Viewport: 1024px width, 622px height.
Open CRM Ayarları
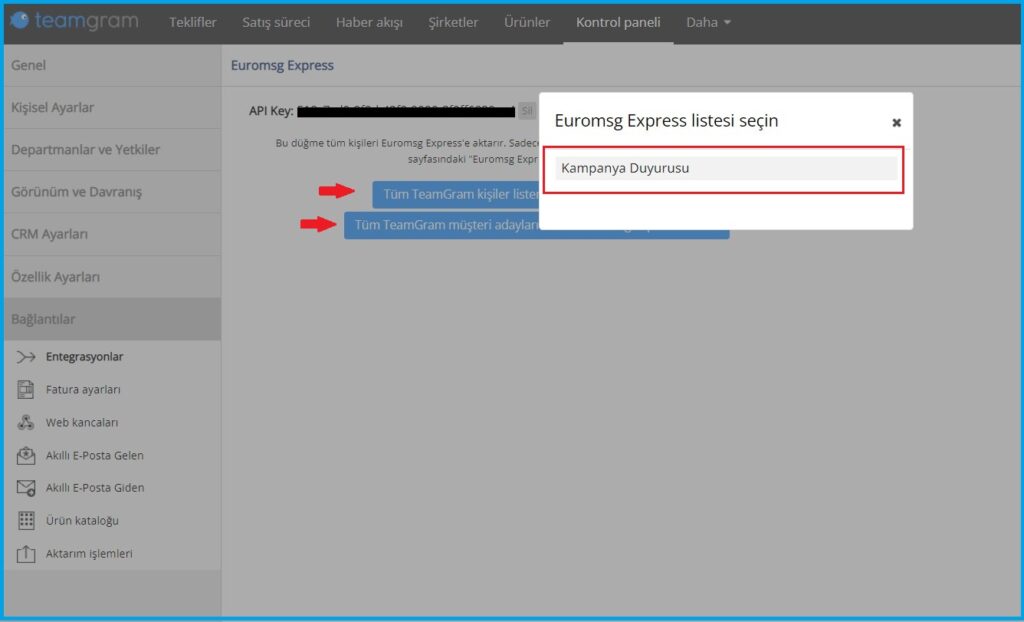[x=112, y=234]
